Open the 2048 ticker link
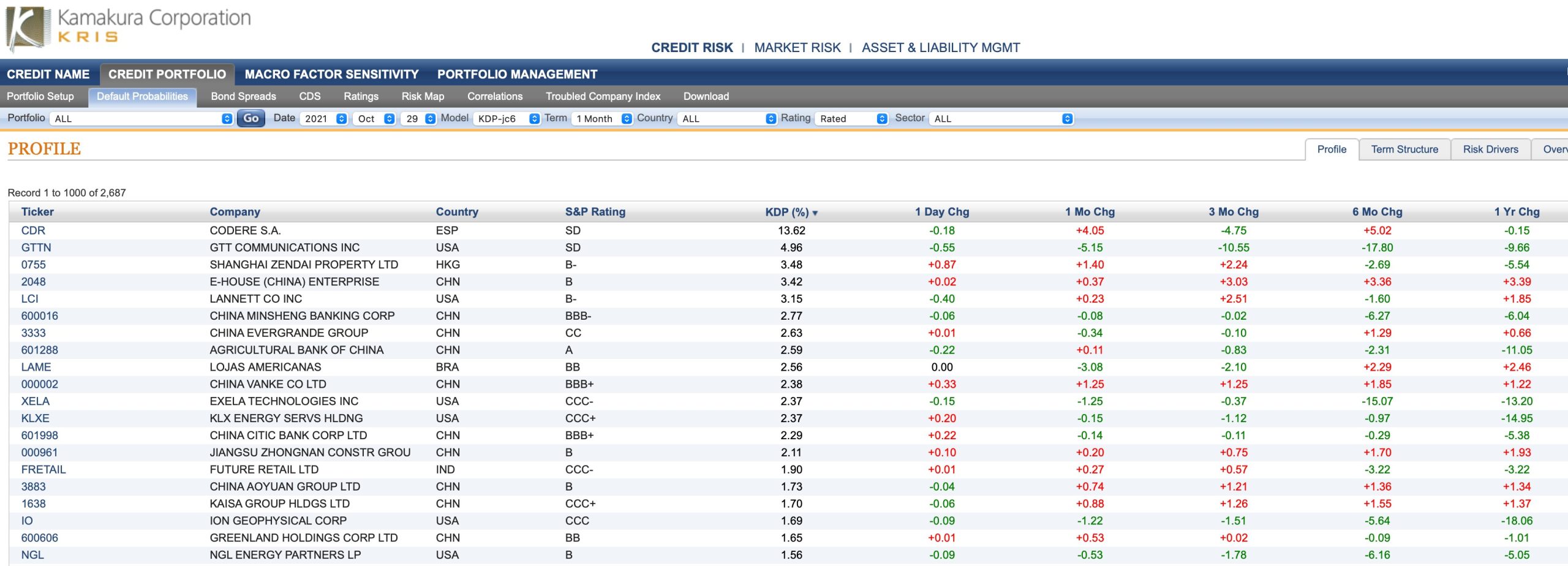 (x=33, y=282)
